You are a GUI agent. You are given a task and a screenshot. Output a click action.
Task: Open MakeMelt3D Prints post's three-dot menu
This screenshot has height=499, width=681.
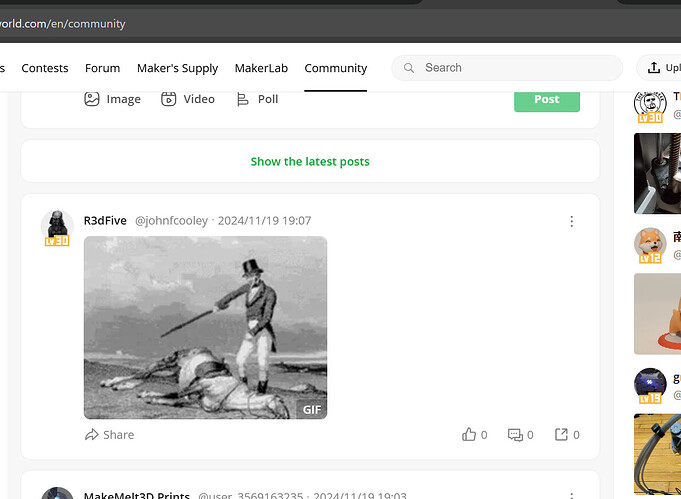click(572, 496)
